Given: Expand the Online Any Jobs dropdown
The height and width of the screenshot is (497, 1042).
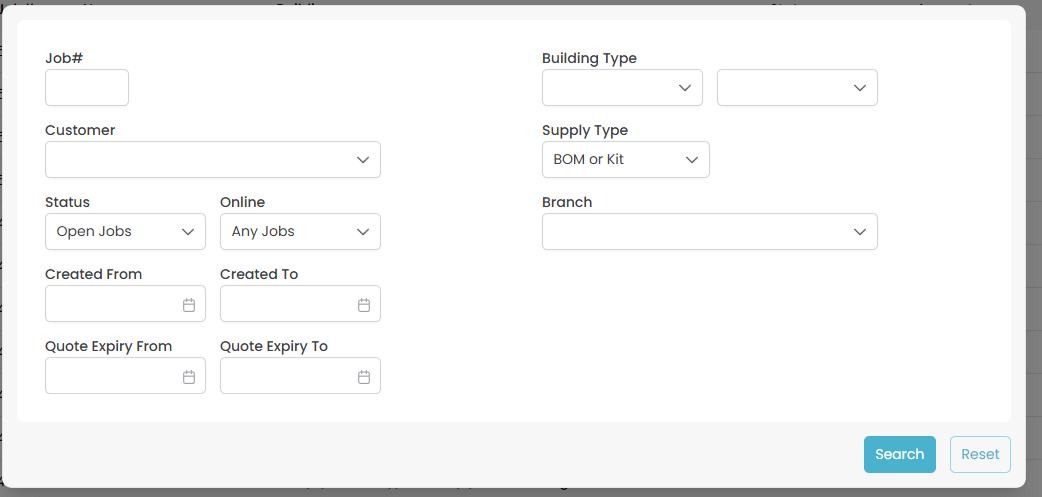Looking at the screenshot, I should [300, 232].
